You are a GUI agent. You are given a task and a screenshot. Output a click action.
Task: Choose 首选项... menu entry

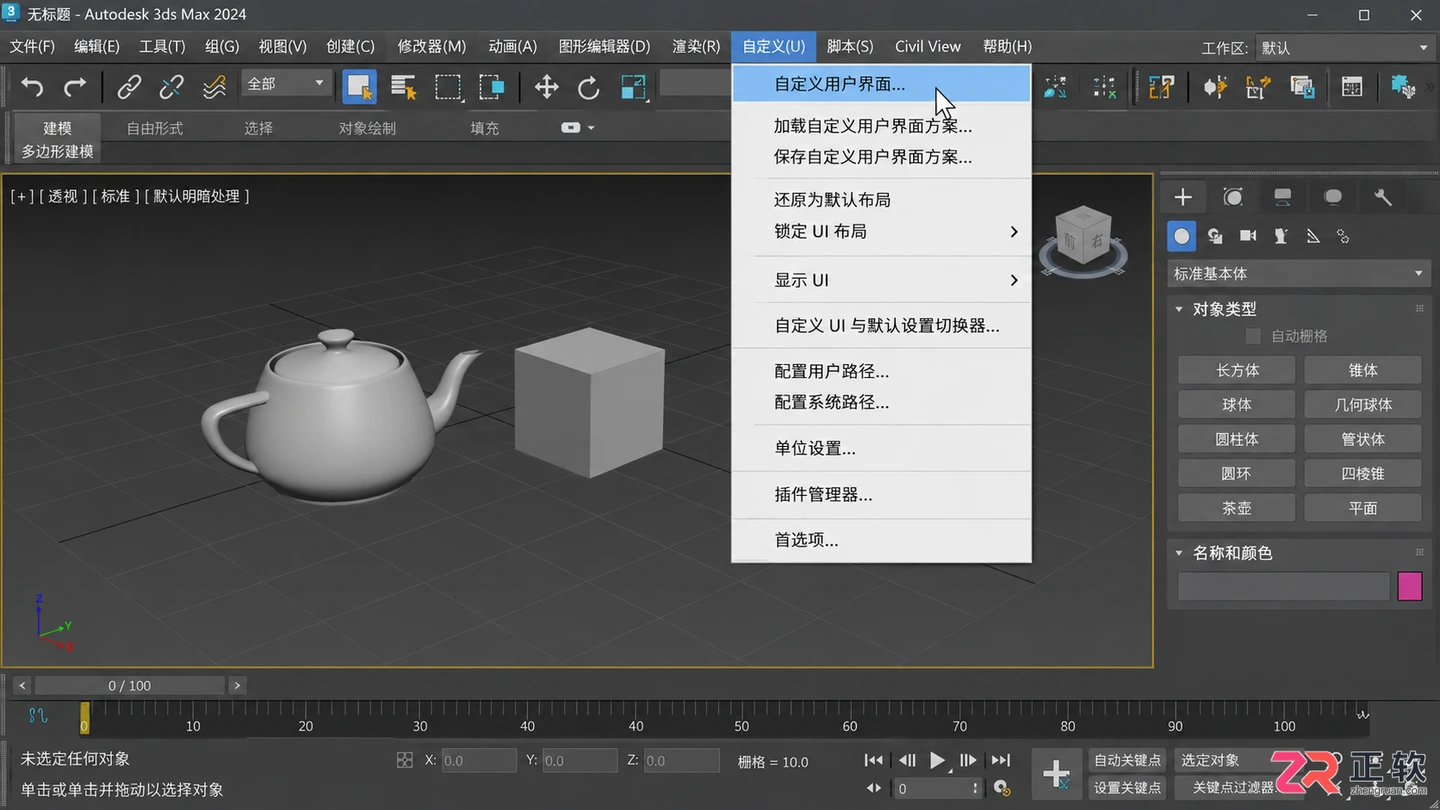(881, 540)
